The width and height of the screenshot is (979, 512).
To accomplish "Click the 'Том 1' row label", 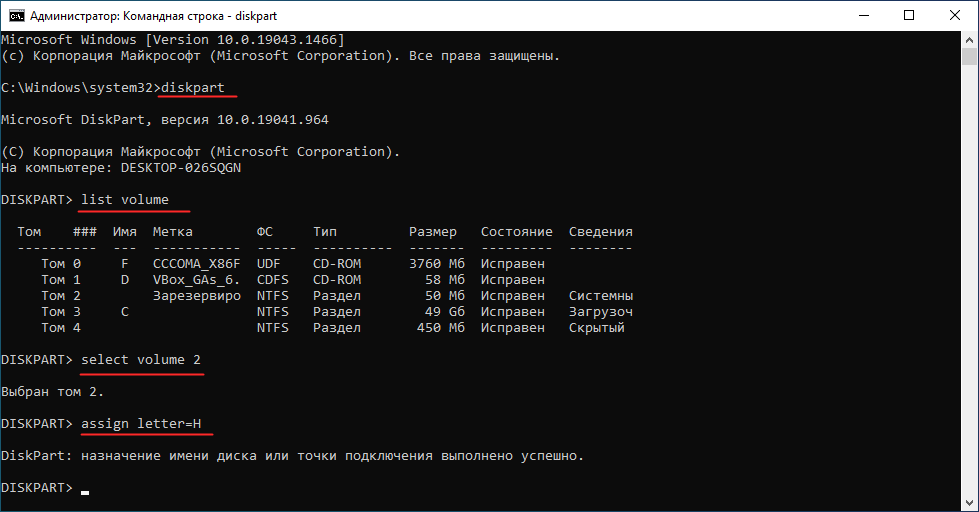I will tap(61, 280).
